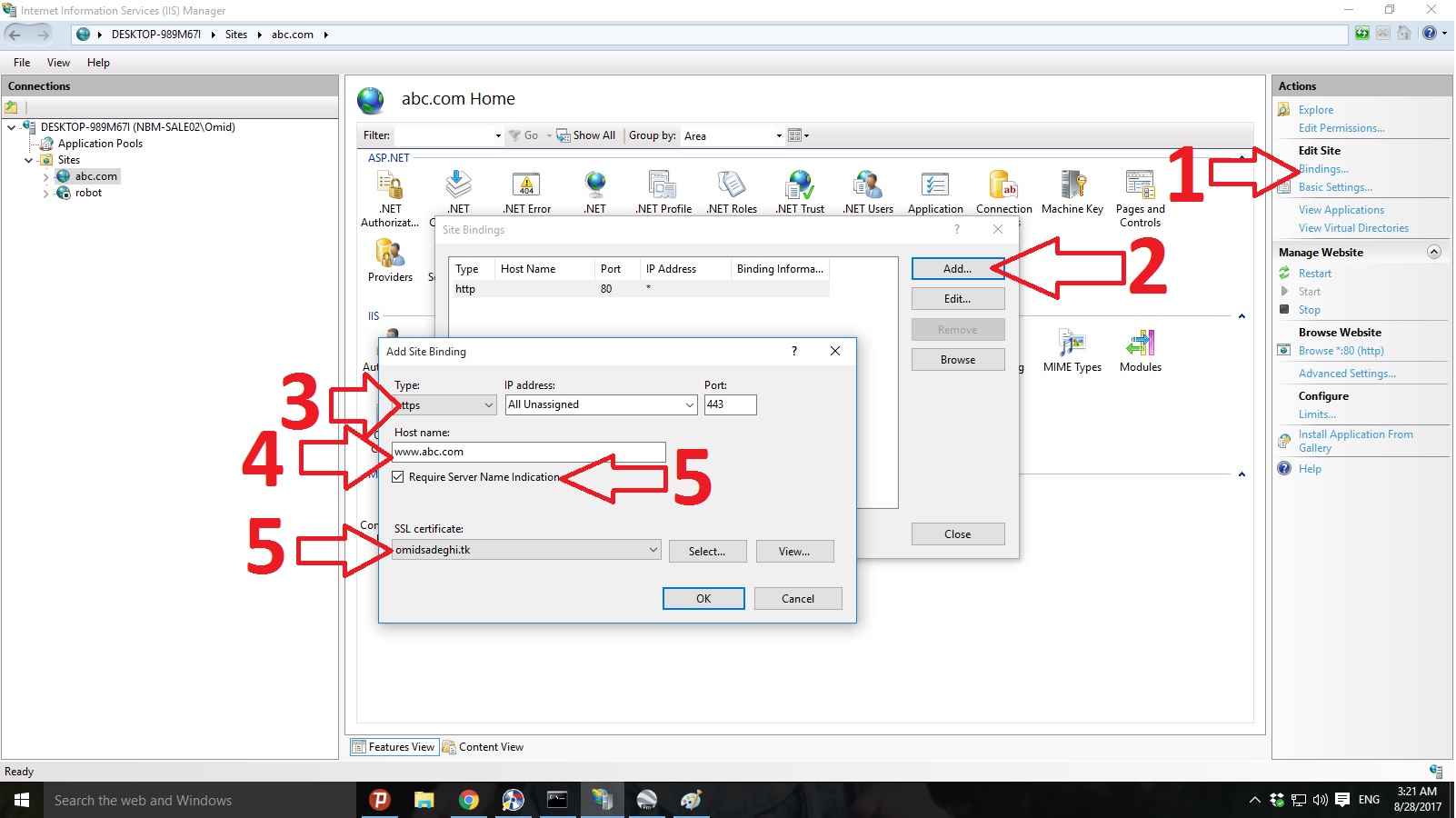This screenshot has width=1456, height=818.
Task: Click the Bindings... link in Actions
Action: point(1323,169)
